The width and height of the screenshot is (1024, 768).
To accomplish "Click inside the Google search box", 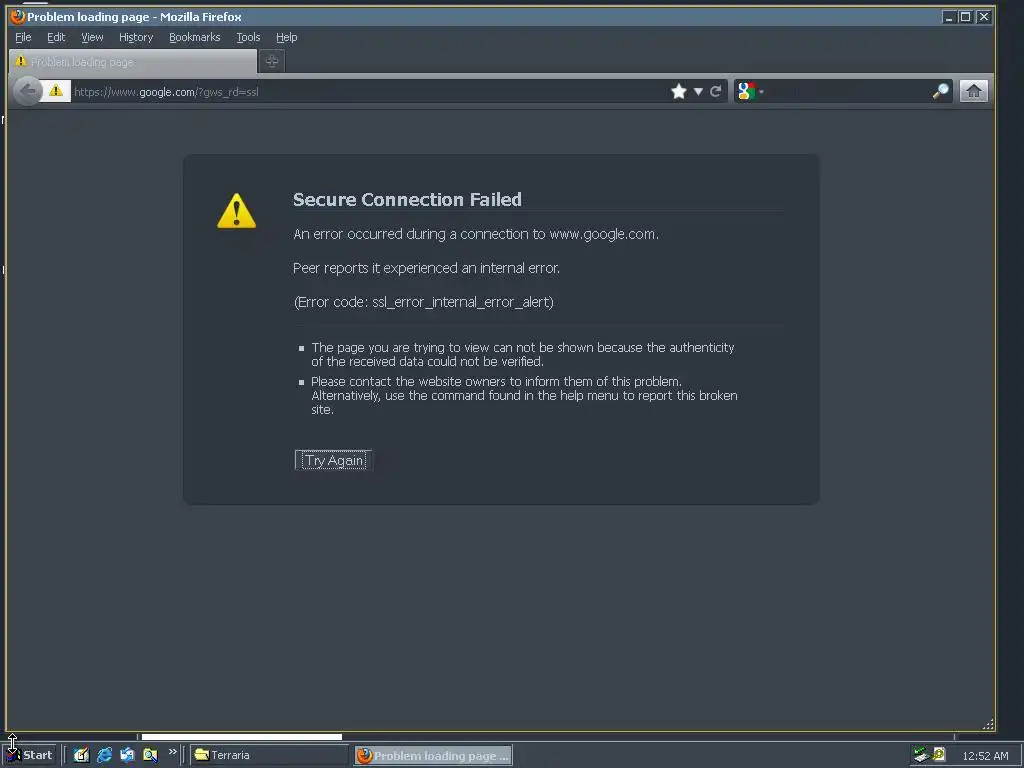I will 848,91.
